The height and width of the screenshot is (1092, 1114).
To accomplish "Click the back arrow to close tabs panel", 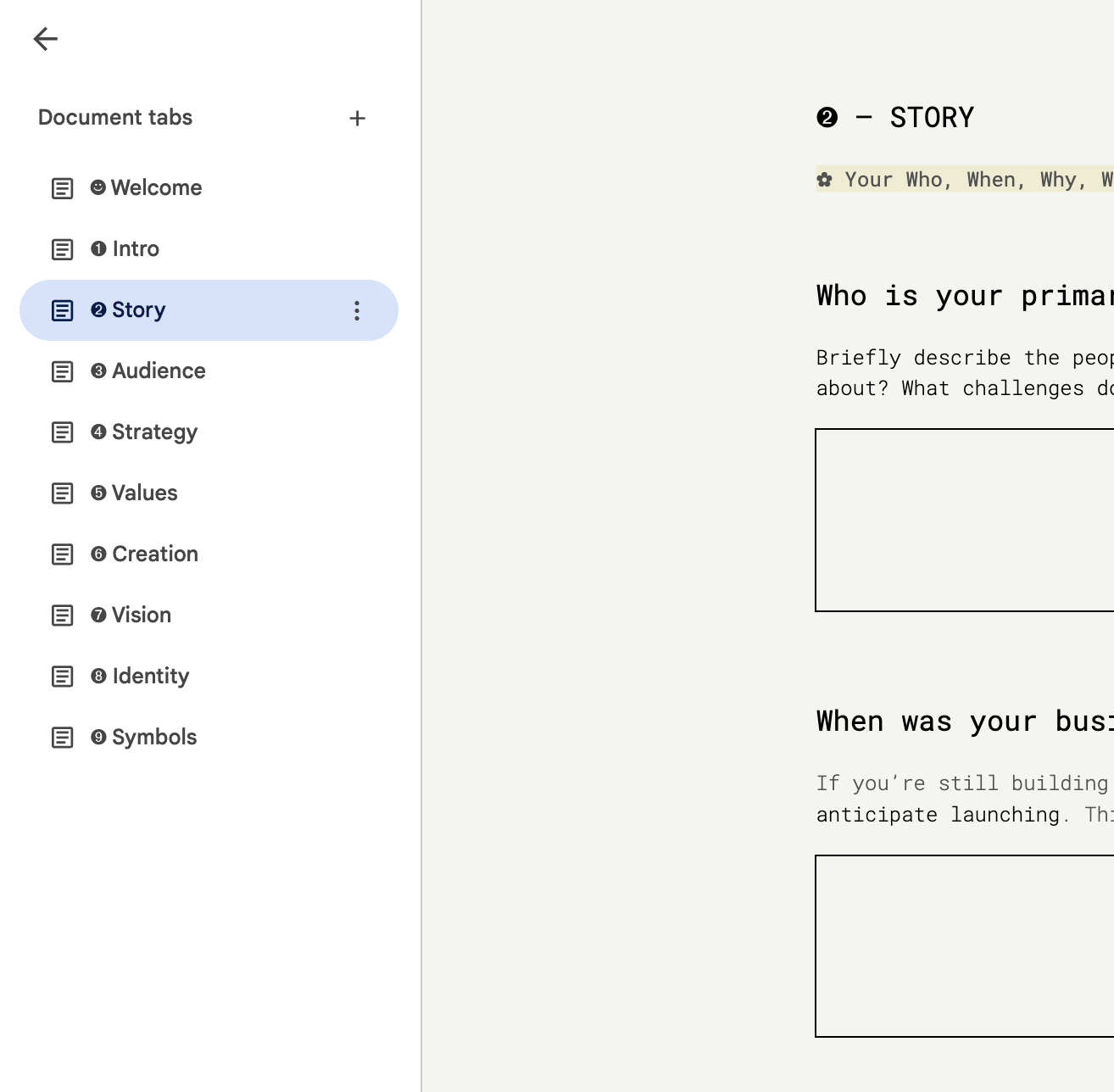I will tap(46, 39).
